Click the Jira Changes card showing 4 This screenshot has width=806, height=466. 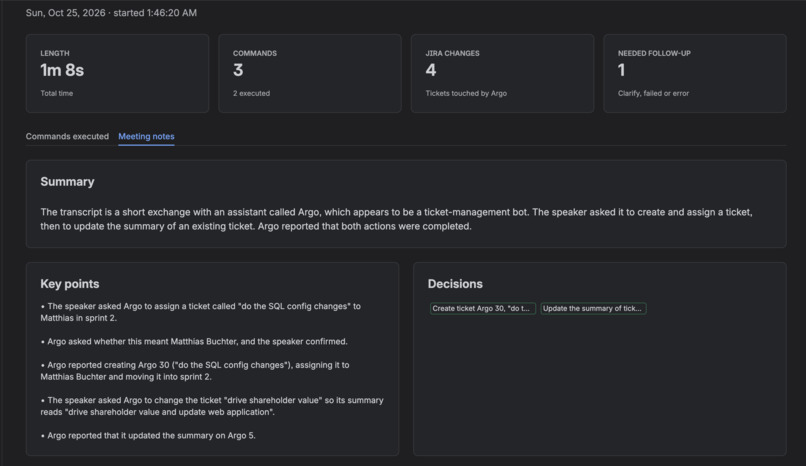[502, 73]
